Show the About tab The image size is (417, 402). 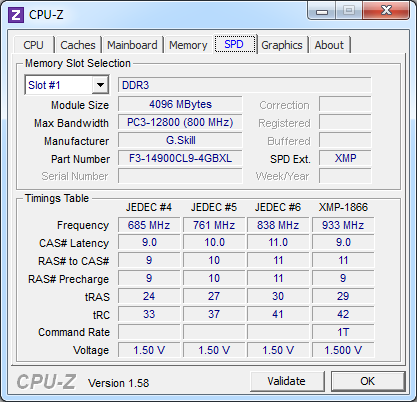(329, 45)
